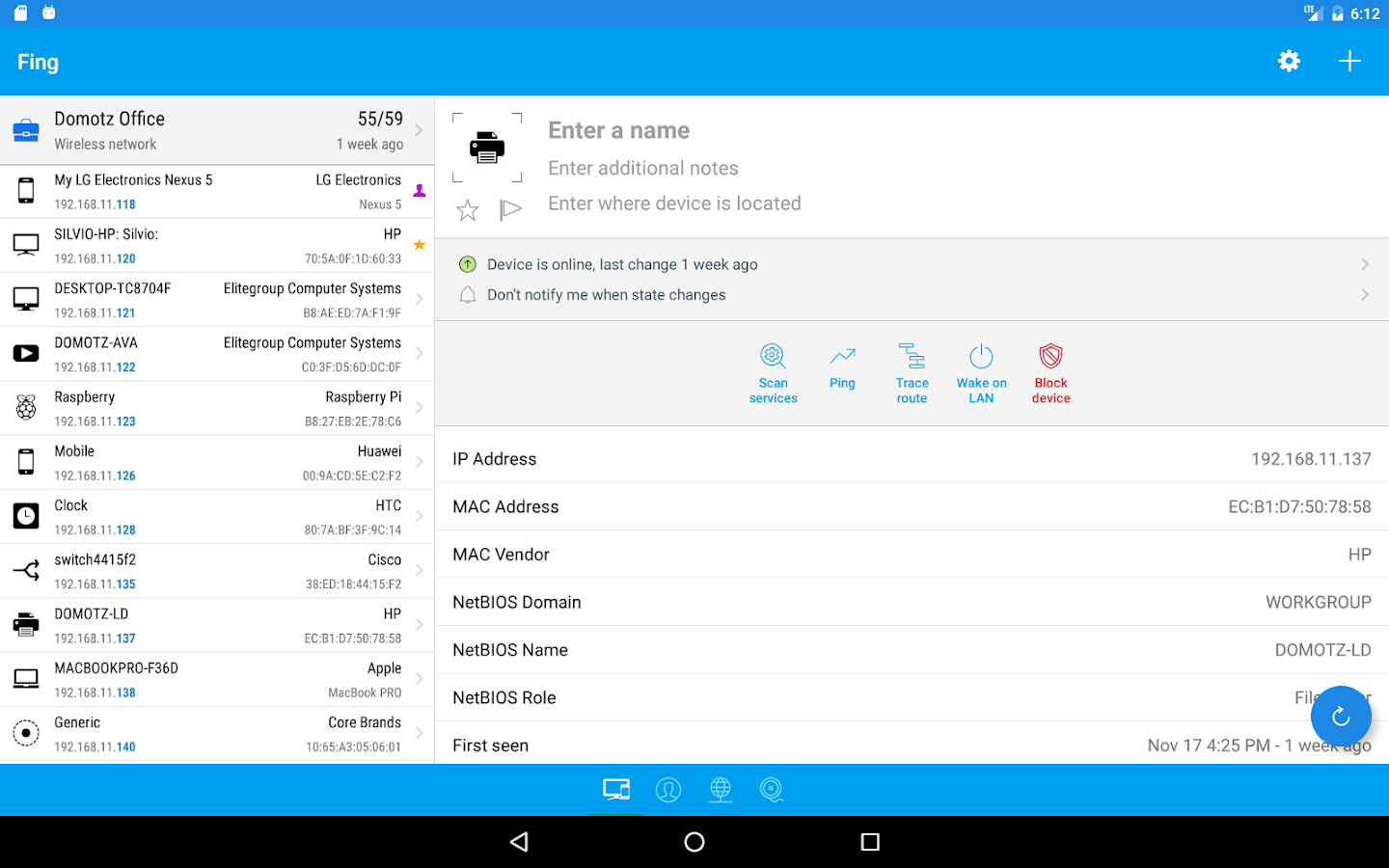1389x868 pixels.
Task: Open the Scan services tool
Action: coord(773,373)
